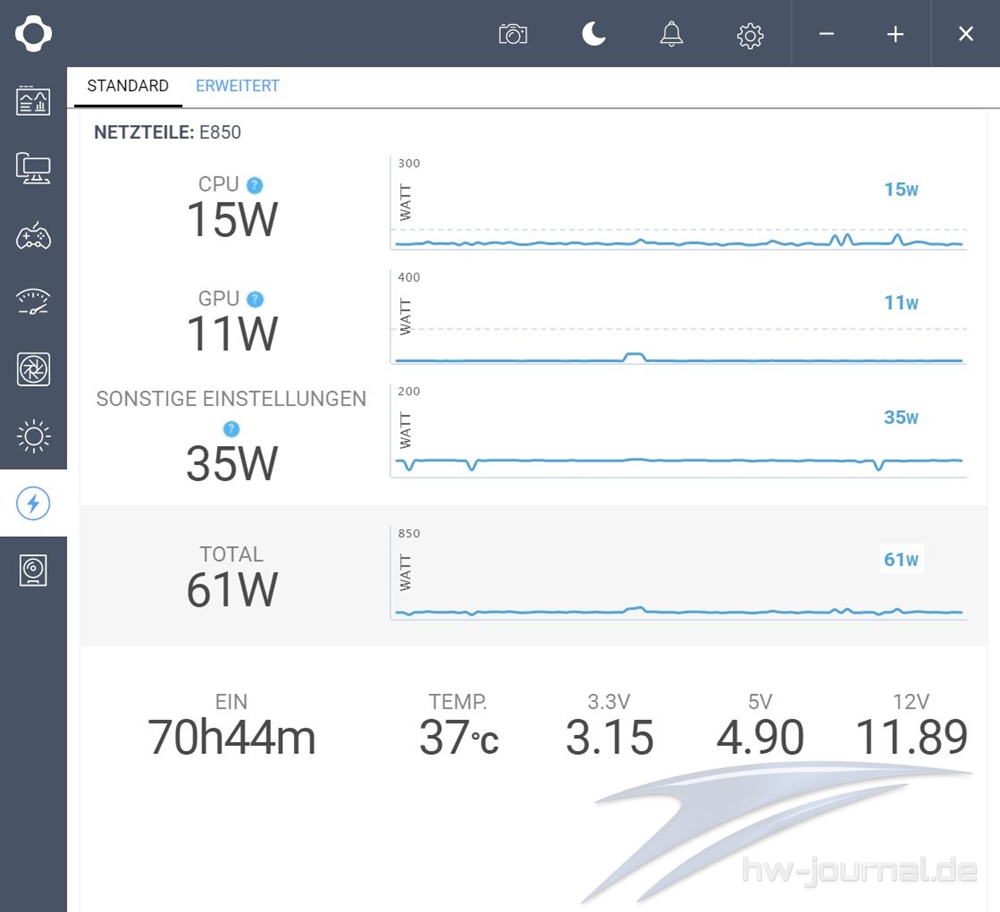Click the NETZTEILE: E850 label
Image resolution: width=1000 pixels, height=912 pixels.
pyautogui.click(x=167, y=132)
